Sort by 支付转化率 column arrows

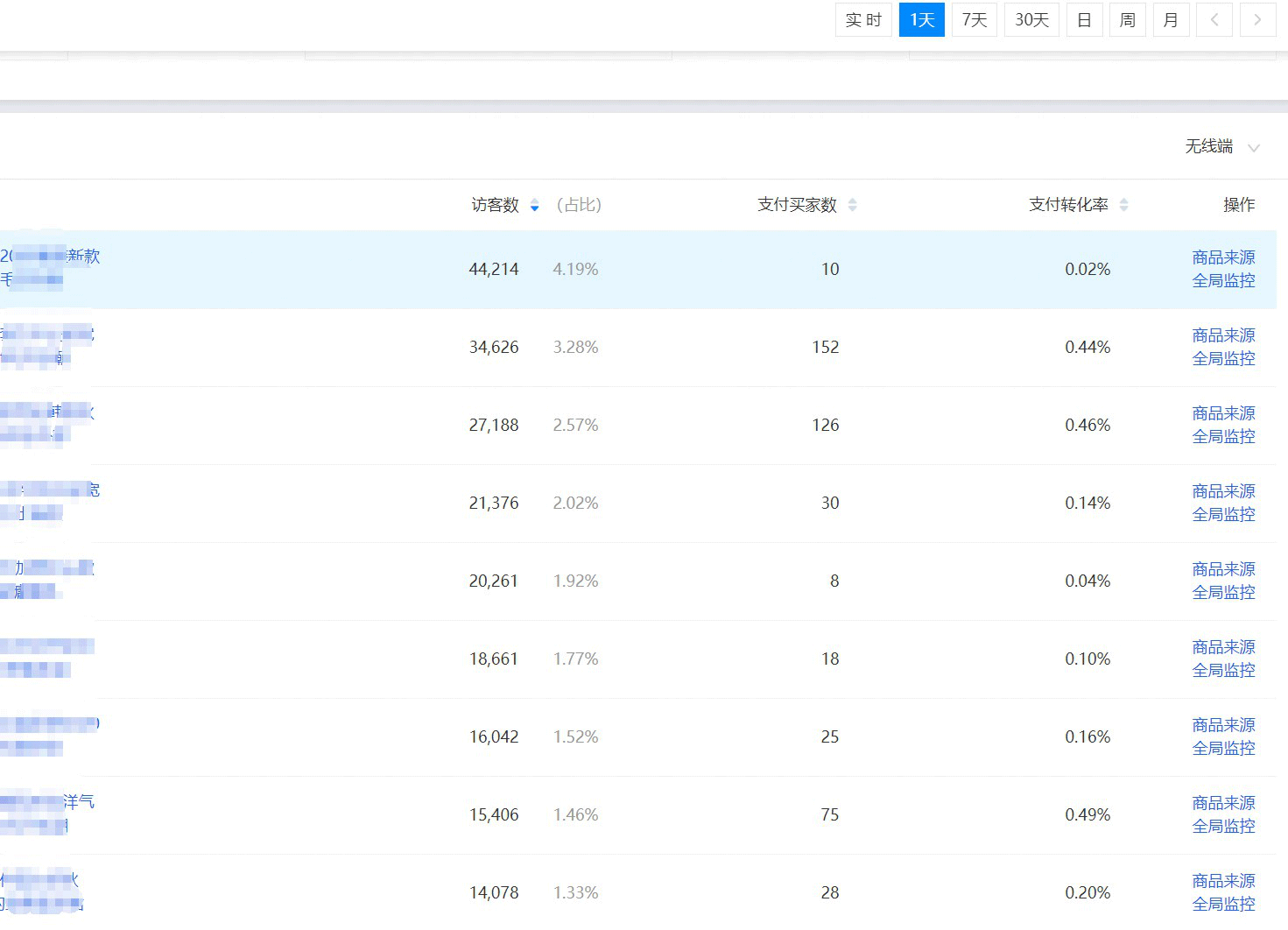[x=1123, y=205]
